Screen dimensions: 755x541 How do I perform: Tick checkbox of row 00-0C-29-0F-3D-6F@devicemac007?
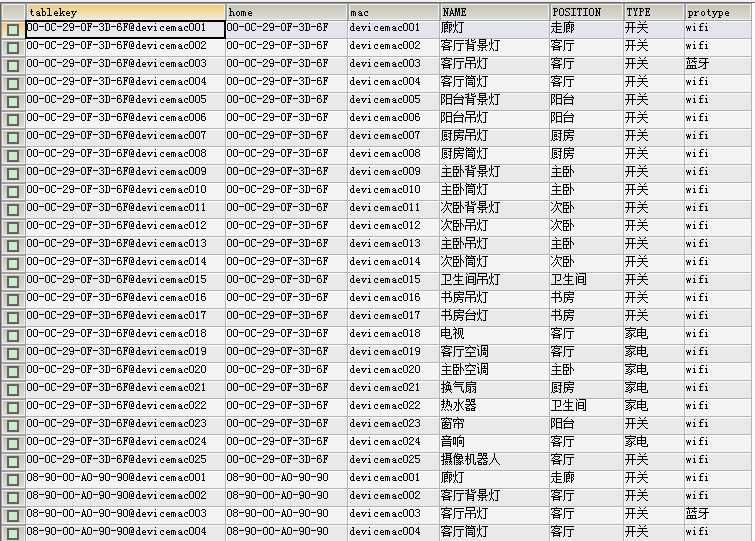pyautogui.click(x=13, y=138)
